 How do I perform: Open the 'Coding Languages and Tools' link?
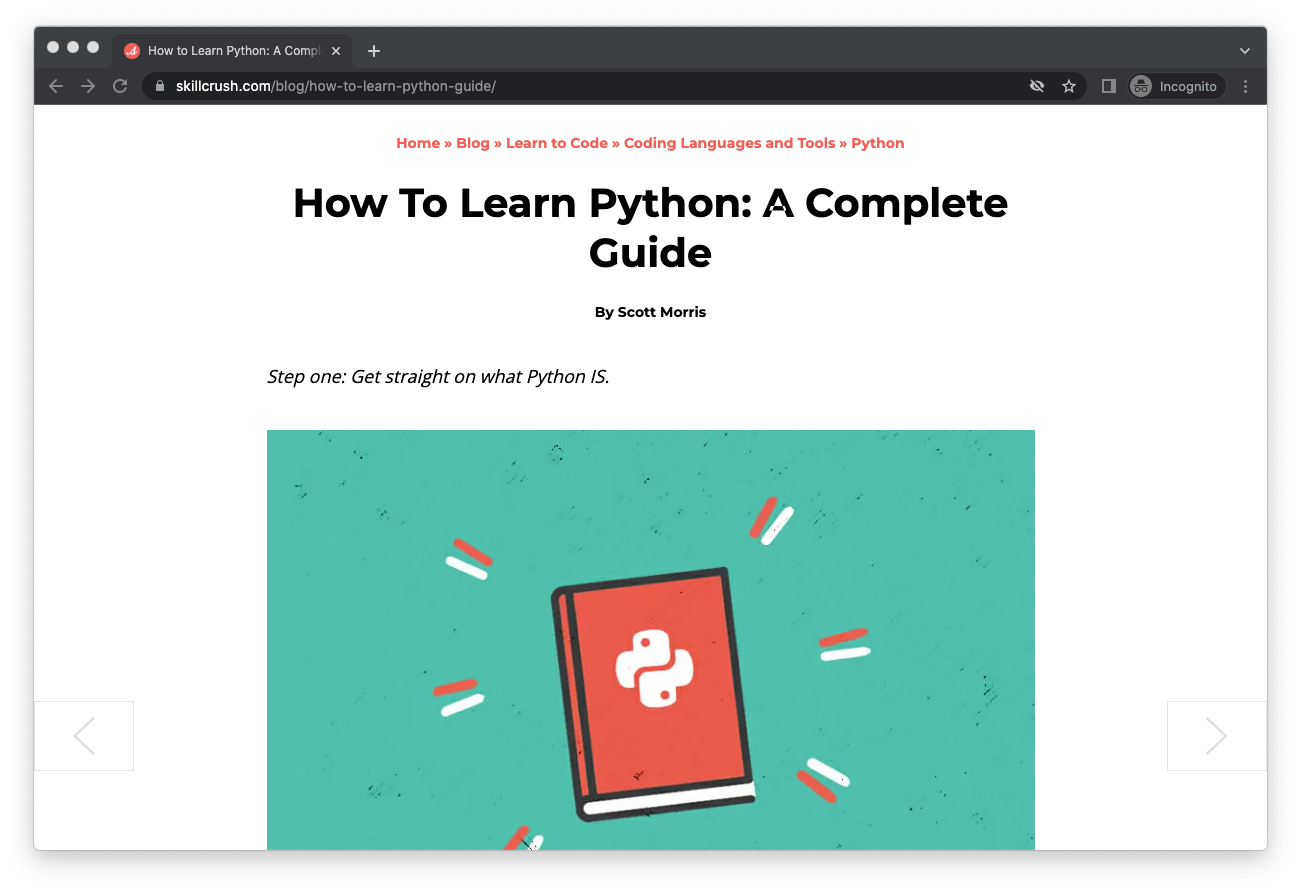point(729,143)
